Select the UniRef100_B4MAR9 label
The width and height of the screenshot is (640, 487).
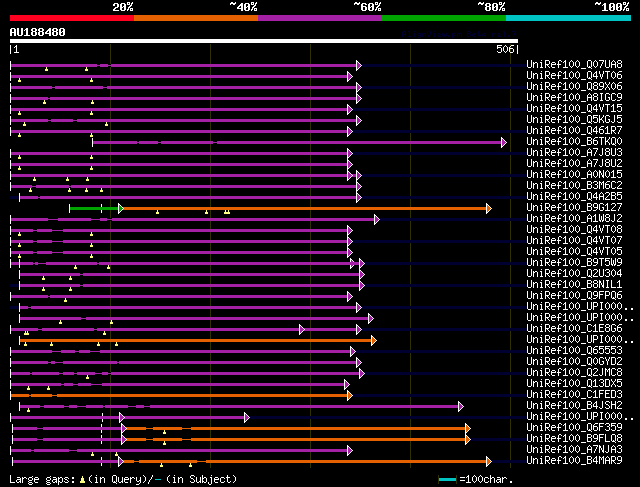[x=574, y=461]
